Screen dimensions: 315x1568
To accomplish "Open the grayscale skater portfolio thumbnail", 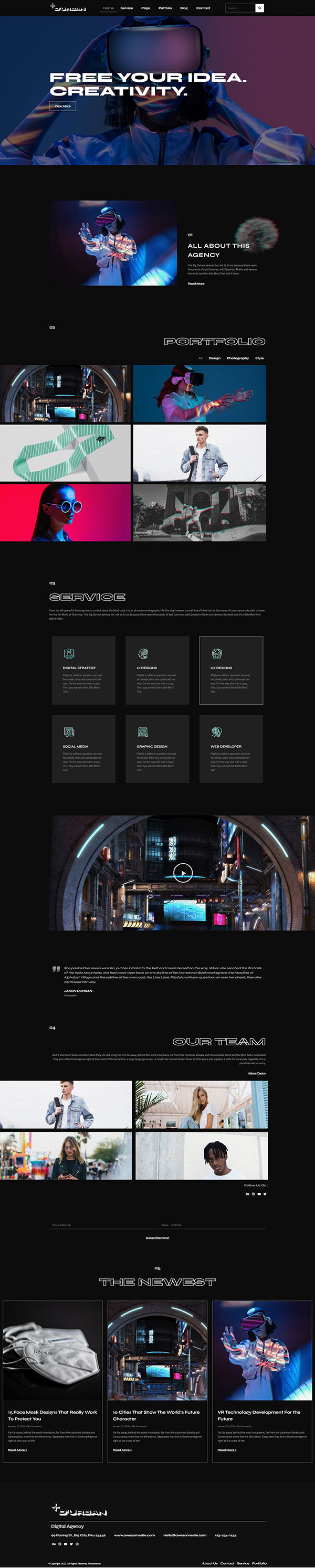I will pos(200,513).
